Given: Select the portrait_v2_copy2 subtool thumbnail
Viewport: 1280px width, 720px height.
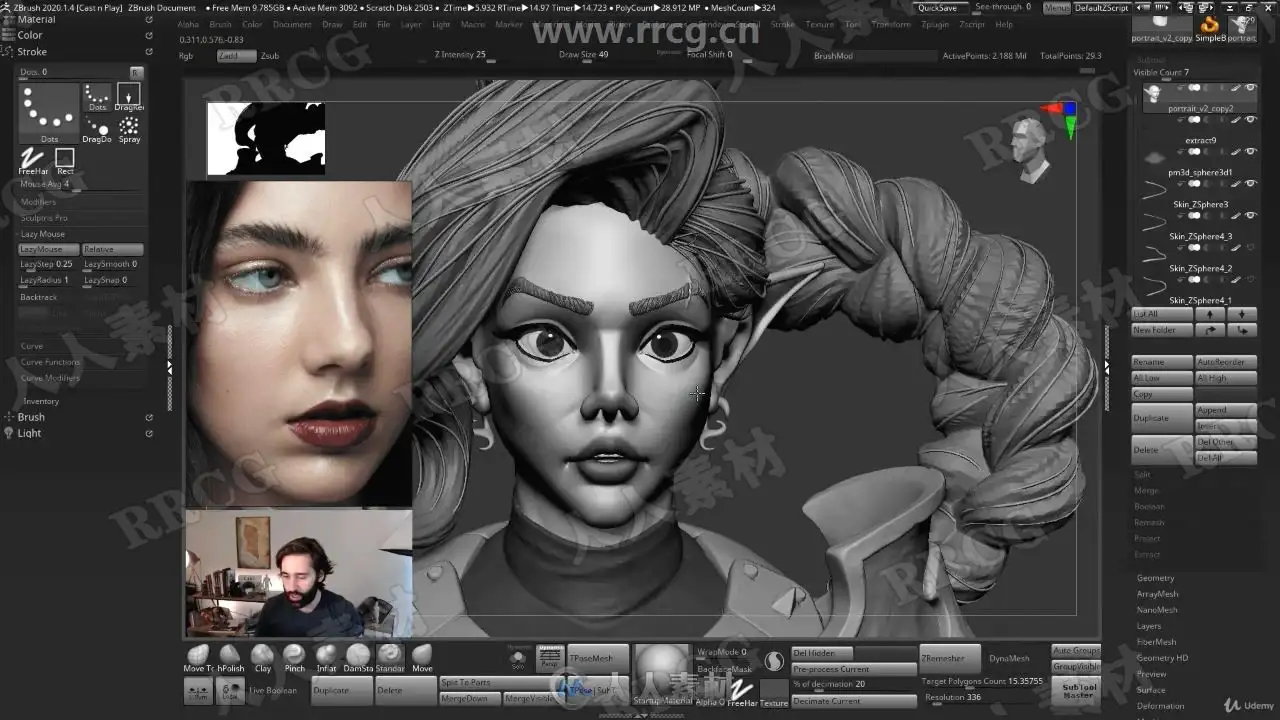Looking at the screenshot, I should click(x=1153, y=94).
